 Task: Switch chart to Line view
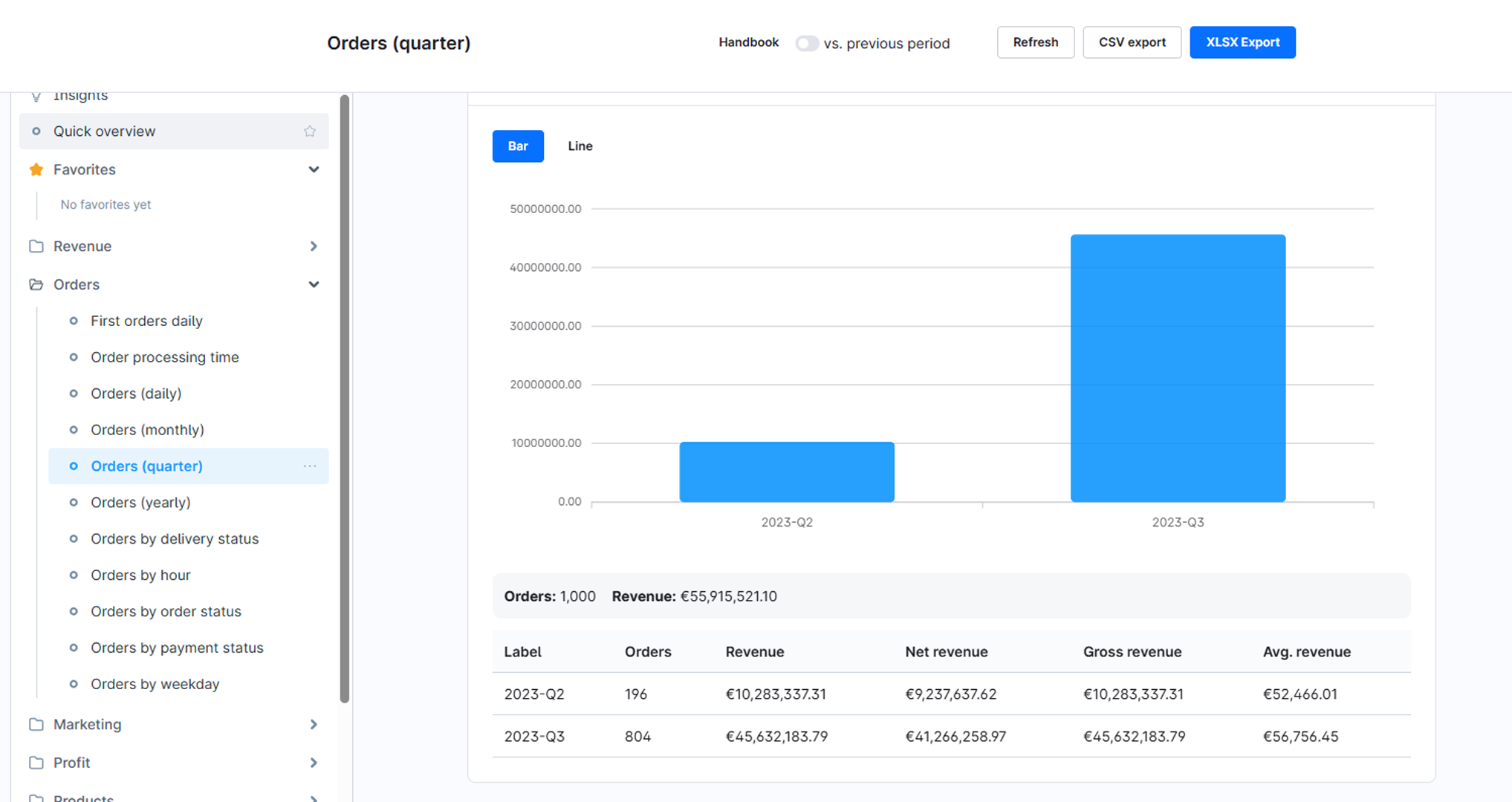click(580, 146)
